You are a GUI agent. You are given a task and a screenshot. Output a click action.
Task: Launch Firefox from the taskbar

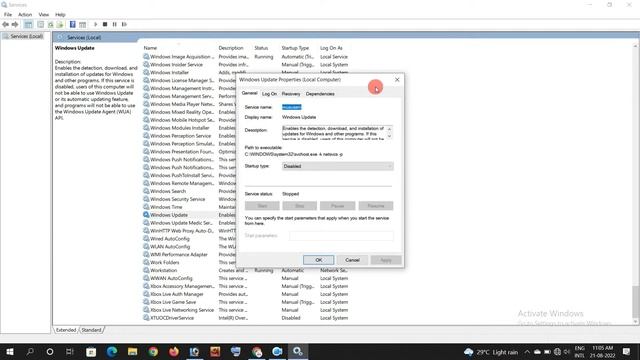click(174, 351)
